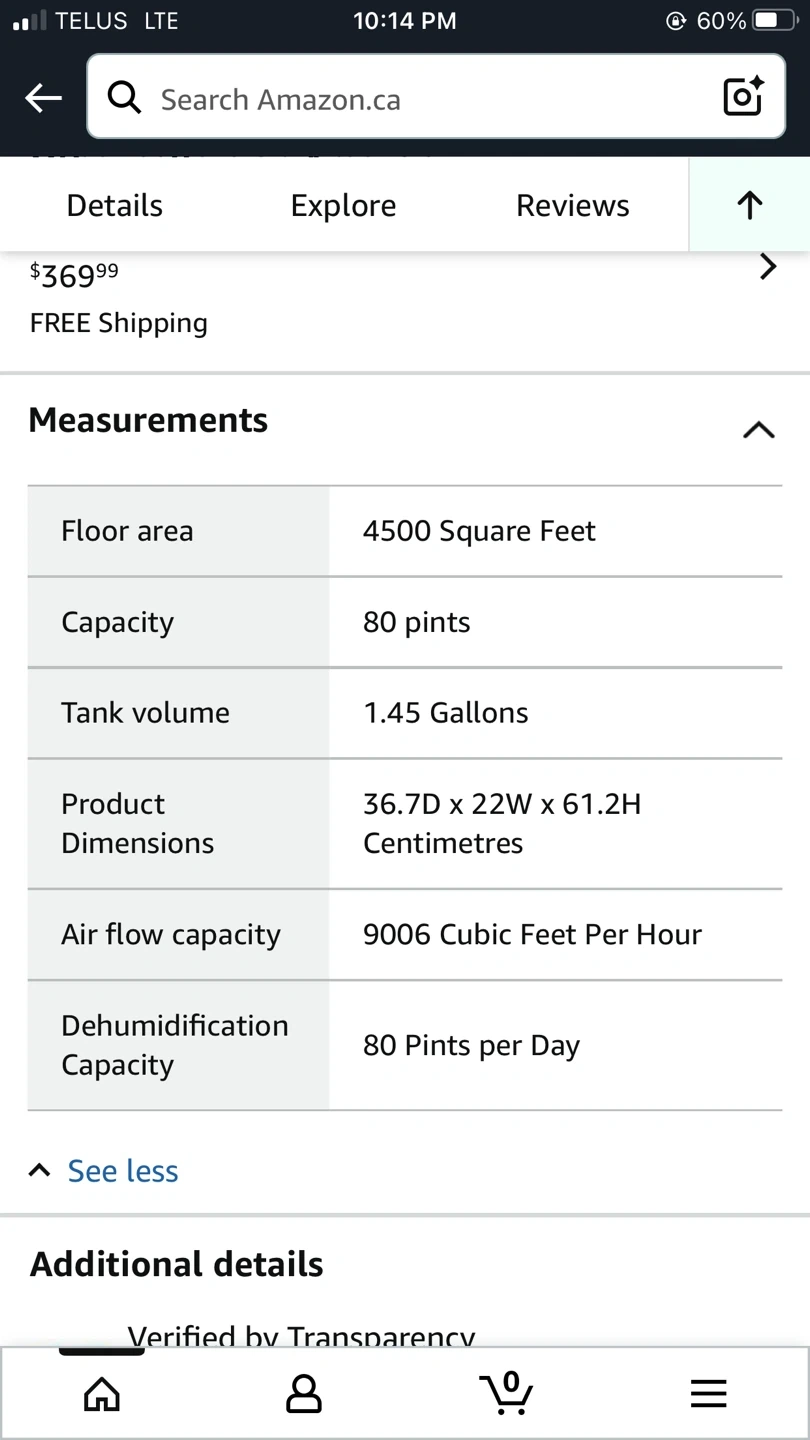This screenshot has width=810, height=1440.
Task: Click the See less link
Action: coord(122,1171)
